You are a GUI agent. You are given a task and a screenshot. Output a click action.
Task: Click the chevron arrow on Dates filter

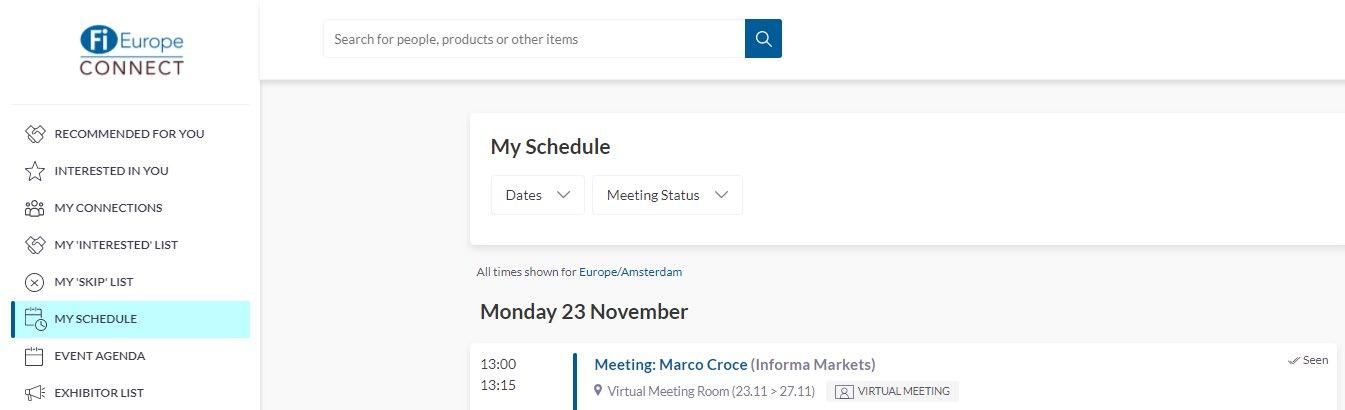coord(563,195)
